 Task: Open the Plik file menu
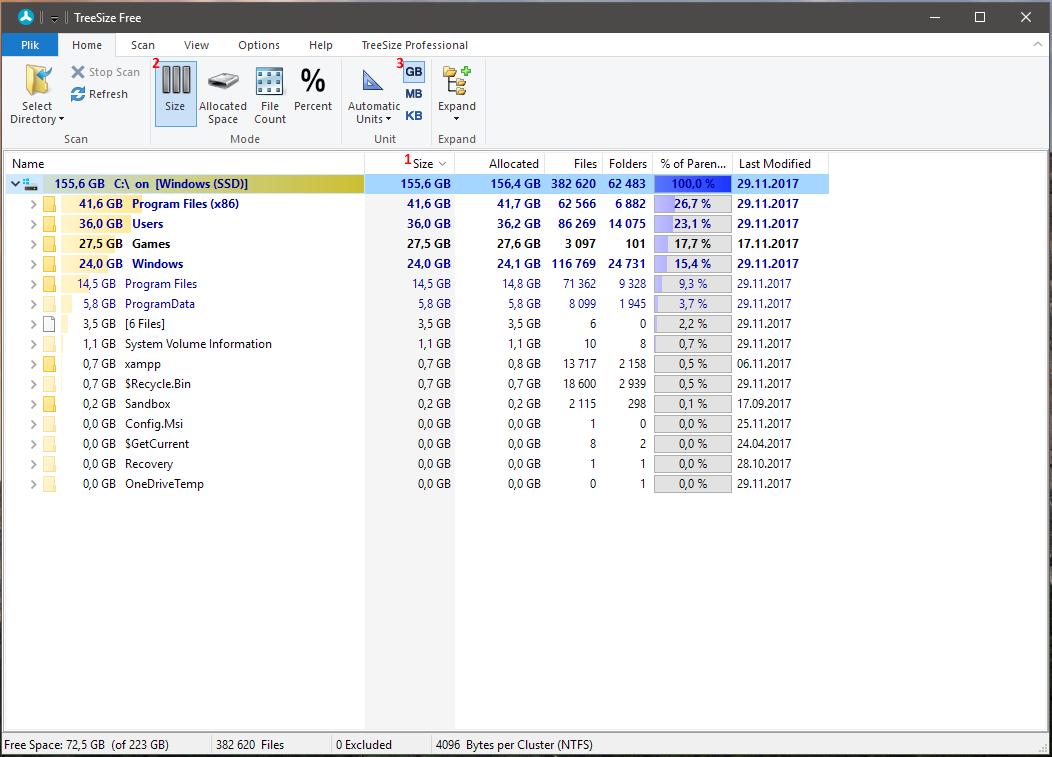tap(30, 45)
